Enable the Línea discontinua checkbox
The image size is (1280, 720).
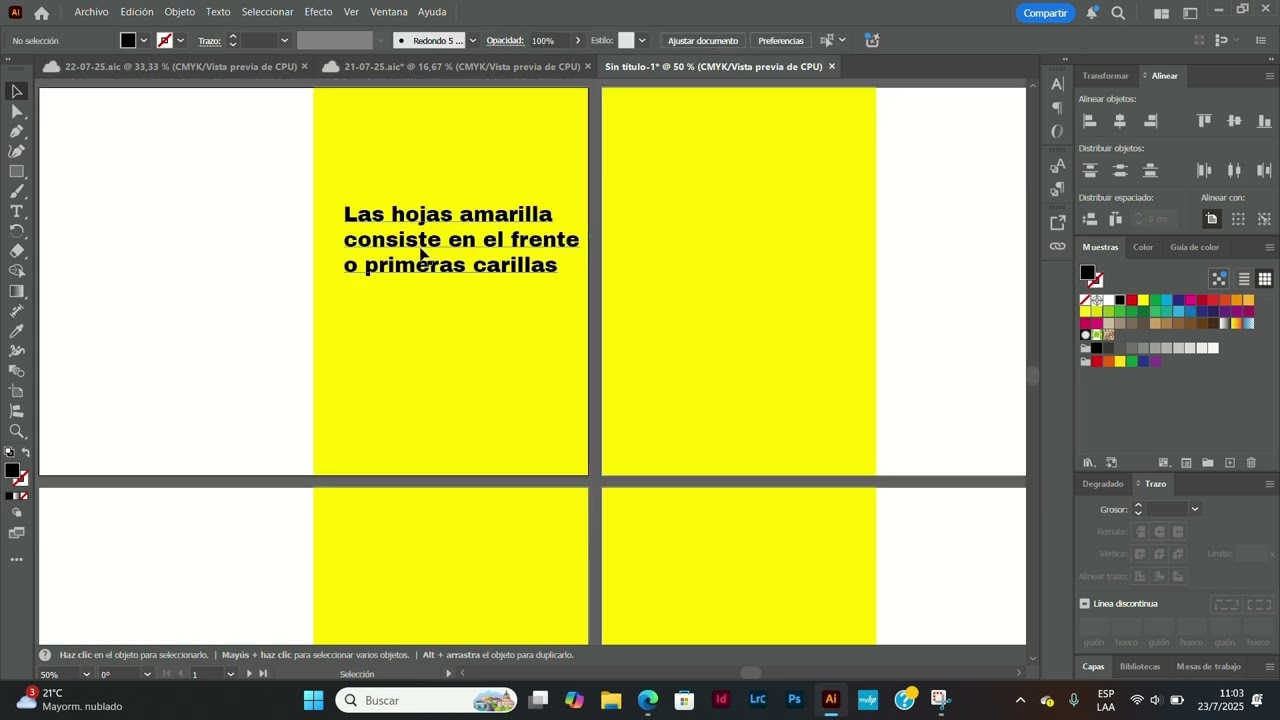pos(1084,604)
